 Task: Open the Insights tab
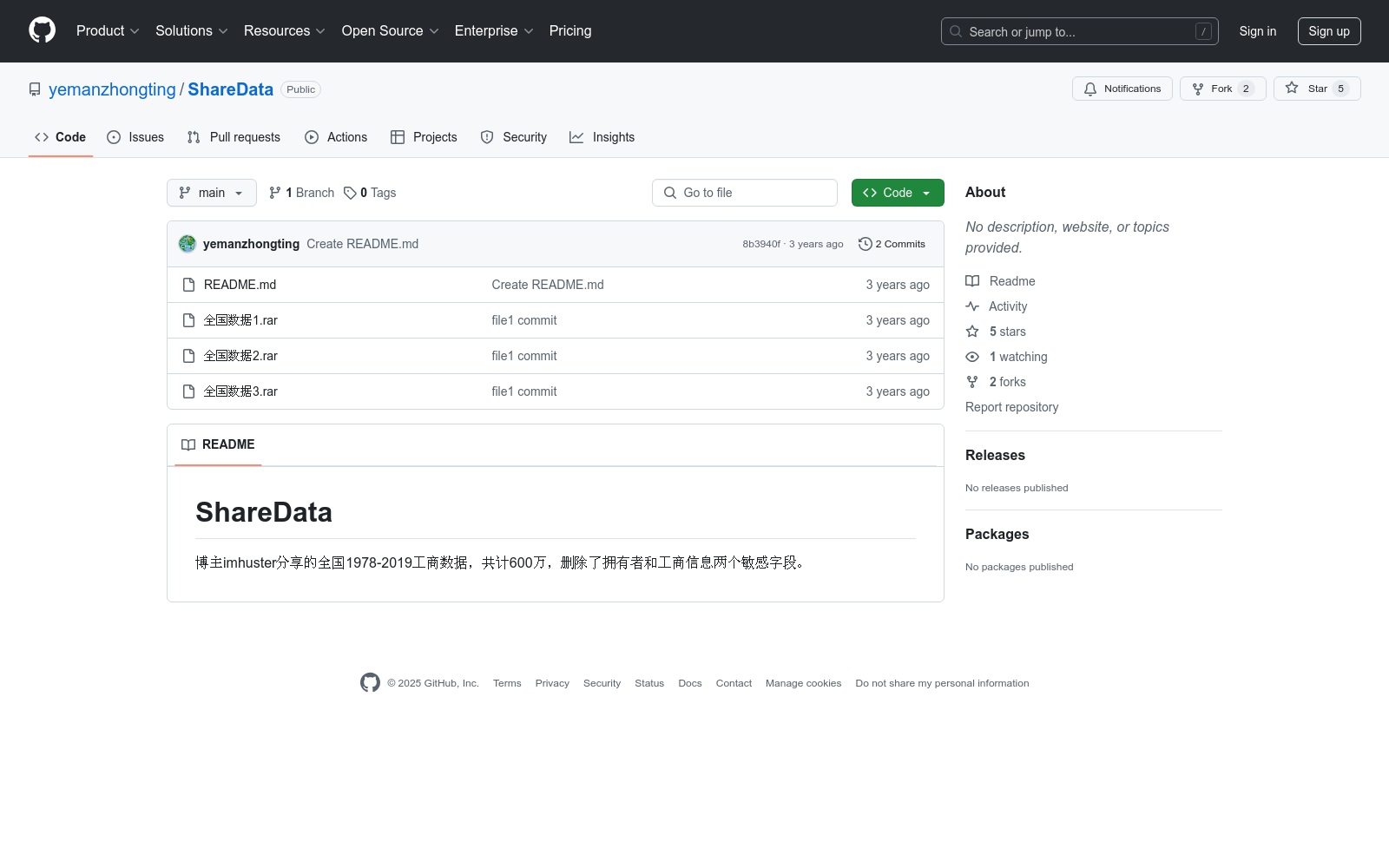pos(602,137)
